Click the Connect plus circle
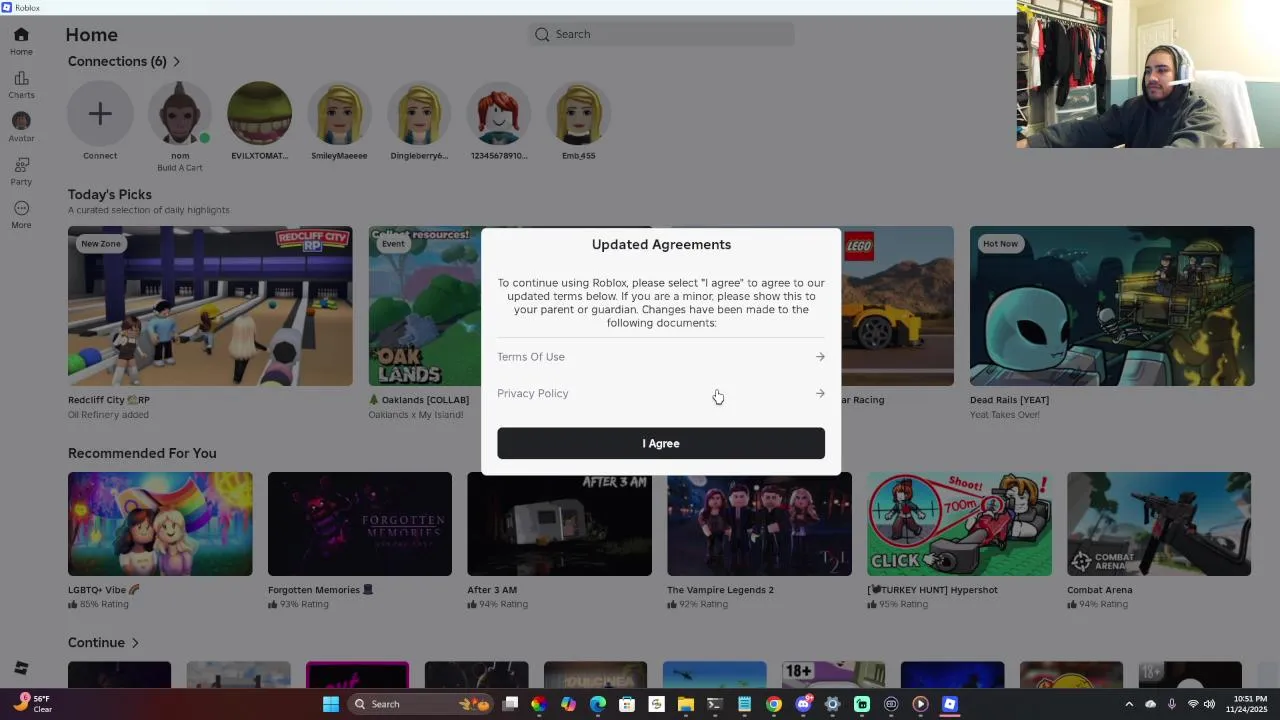 [100, 114]
